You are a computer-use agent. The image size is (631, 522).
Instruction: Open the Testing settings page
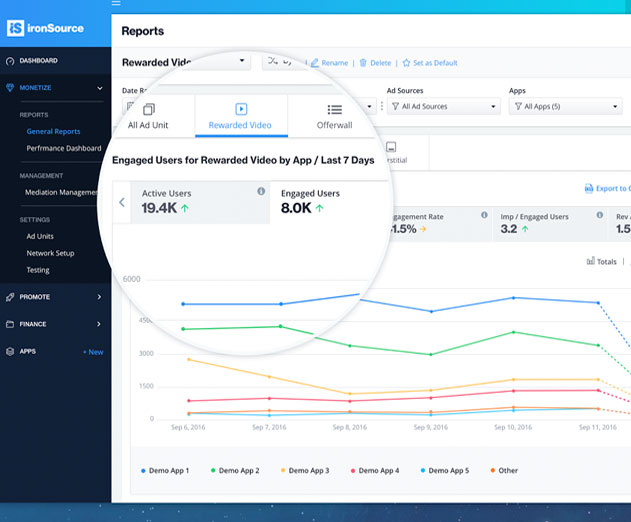tap(38, 270)
